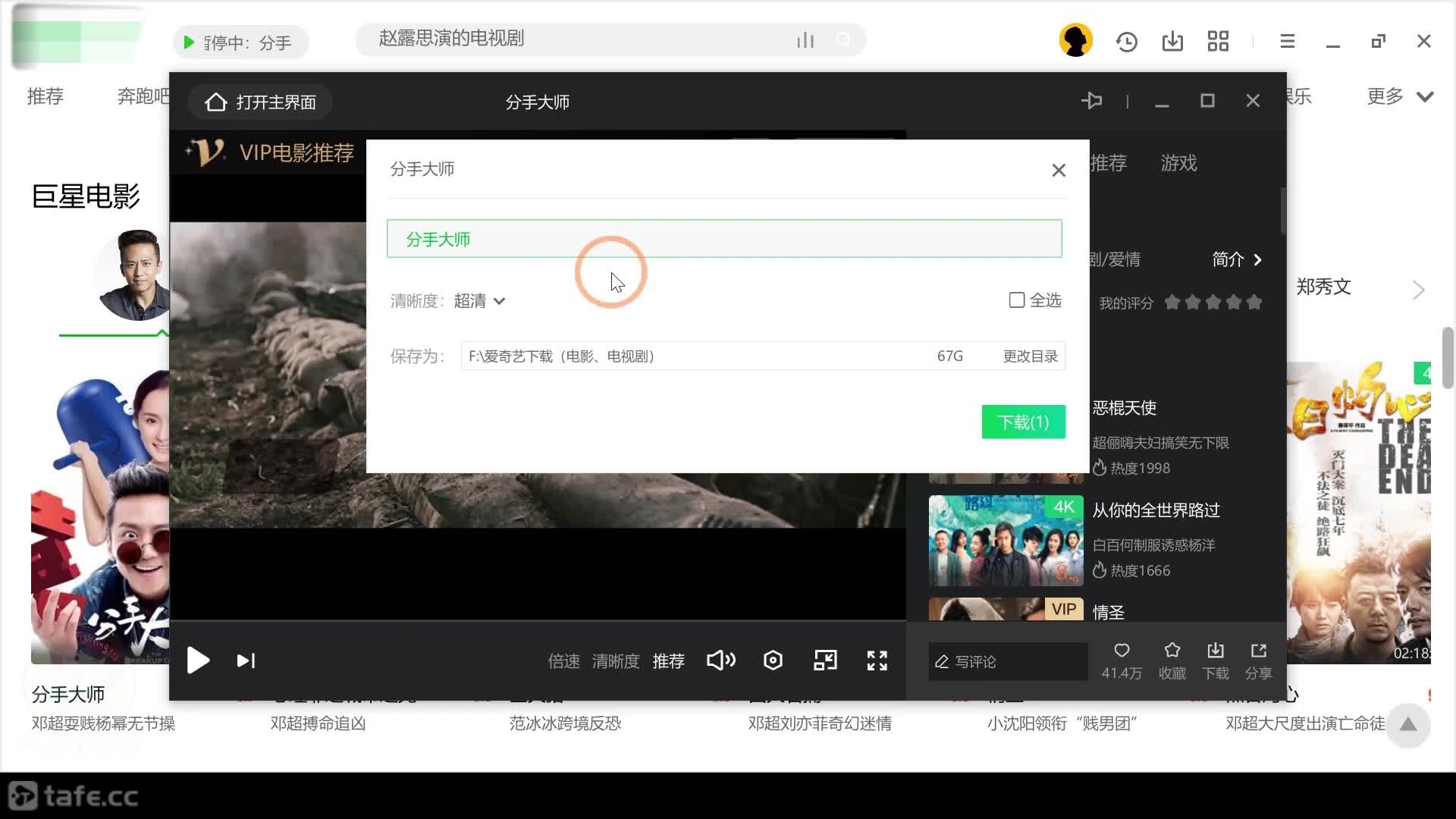Click voice search bars icon
Image resolution: width=1456 pixels, height=819 pixels.
[805, 40]
